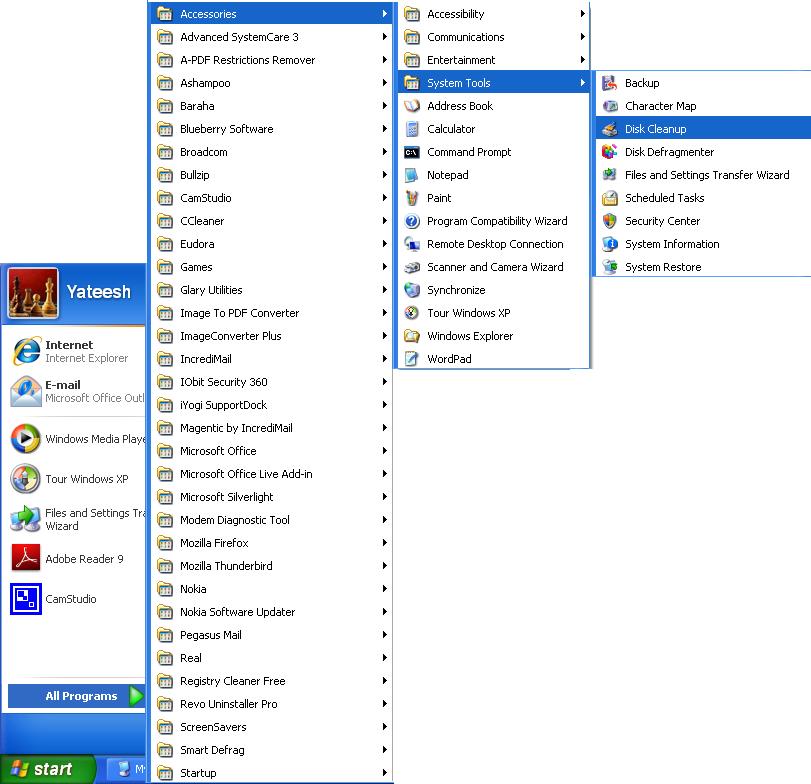
Task: Open the Games program folder
Action: coord(272,267)
